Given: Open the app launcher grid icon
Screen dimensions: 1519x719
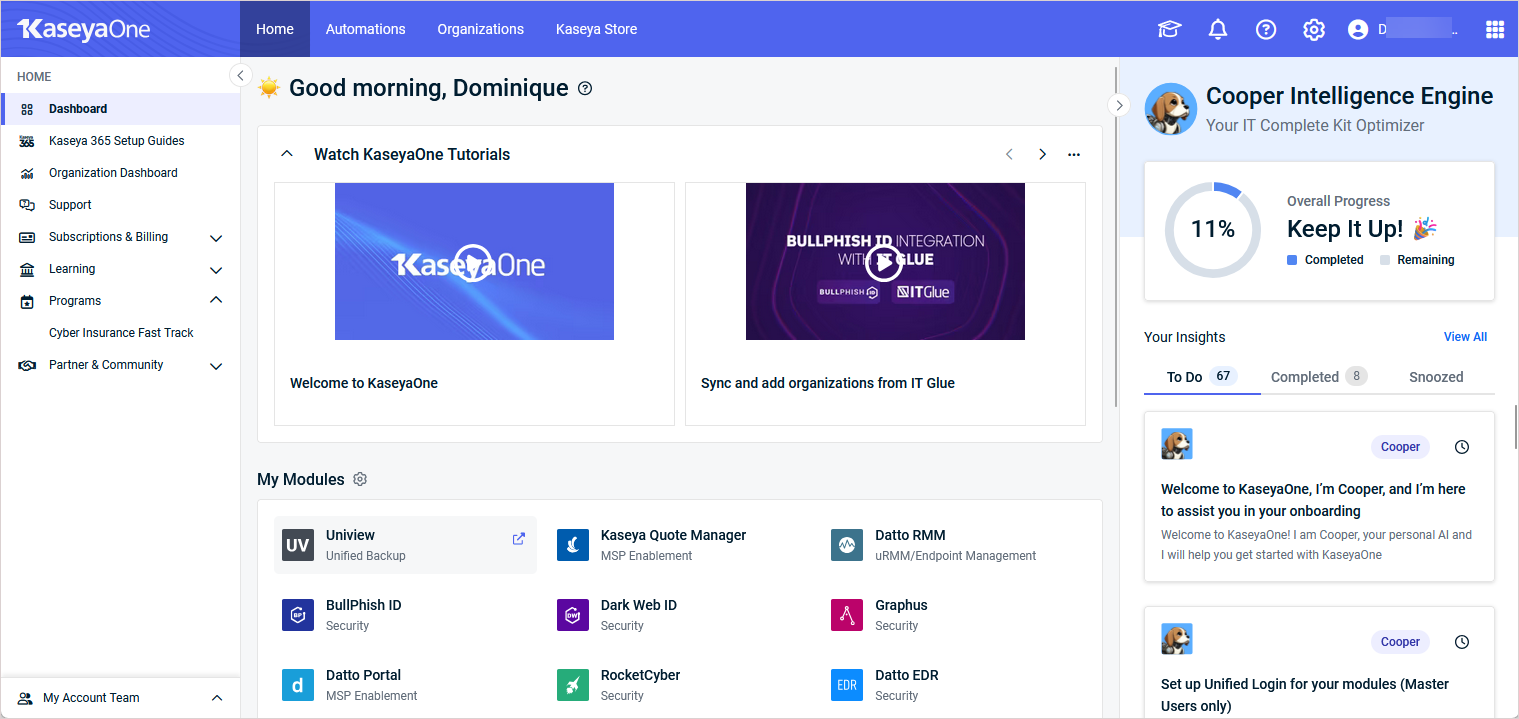Looking at the screenshot, I should coord(1494,30).
